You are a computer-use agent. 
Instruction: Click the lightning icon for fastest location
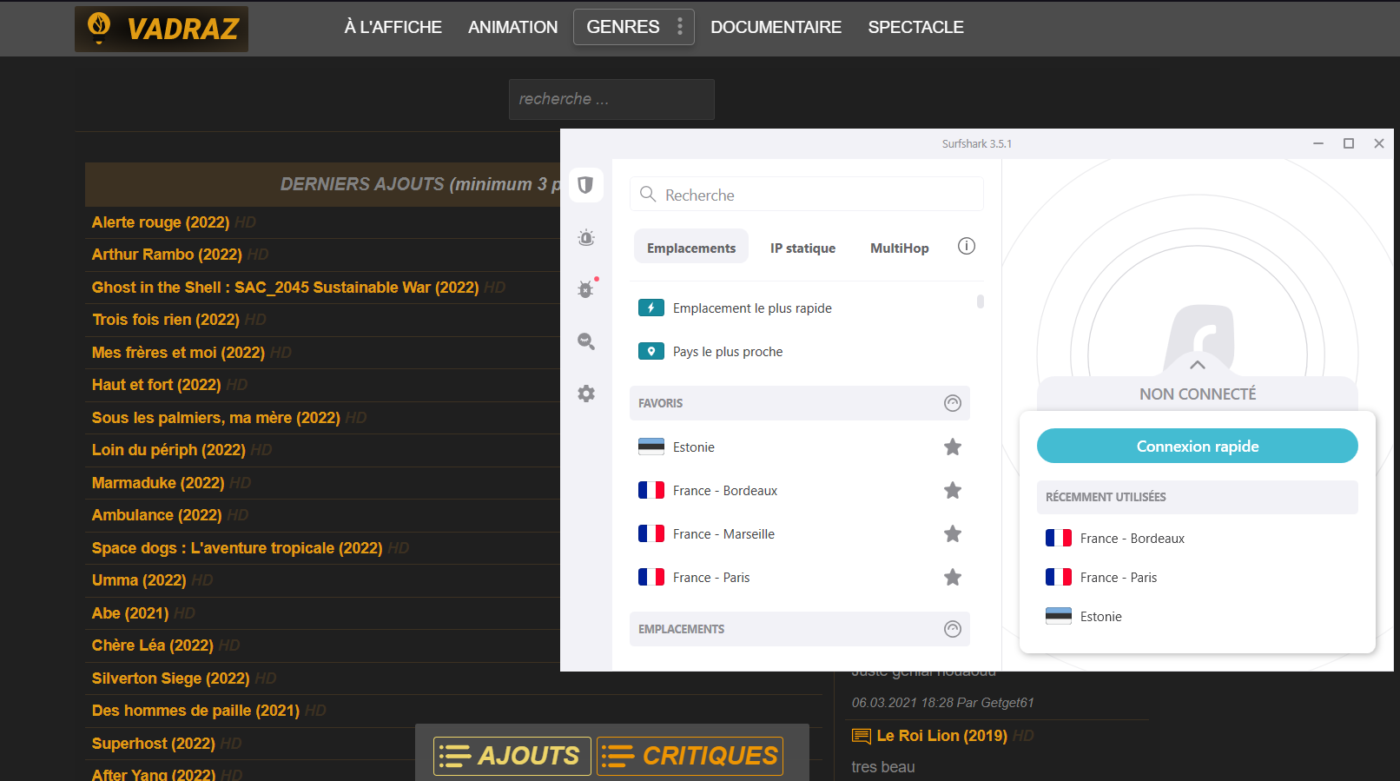pos(651,308)
